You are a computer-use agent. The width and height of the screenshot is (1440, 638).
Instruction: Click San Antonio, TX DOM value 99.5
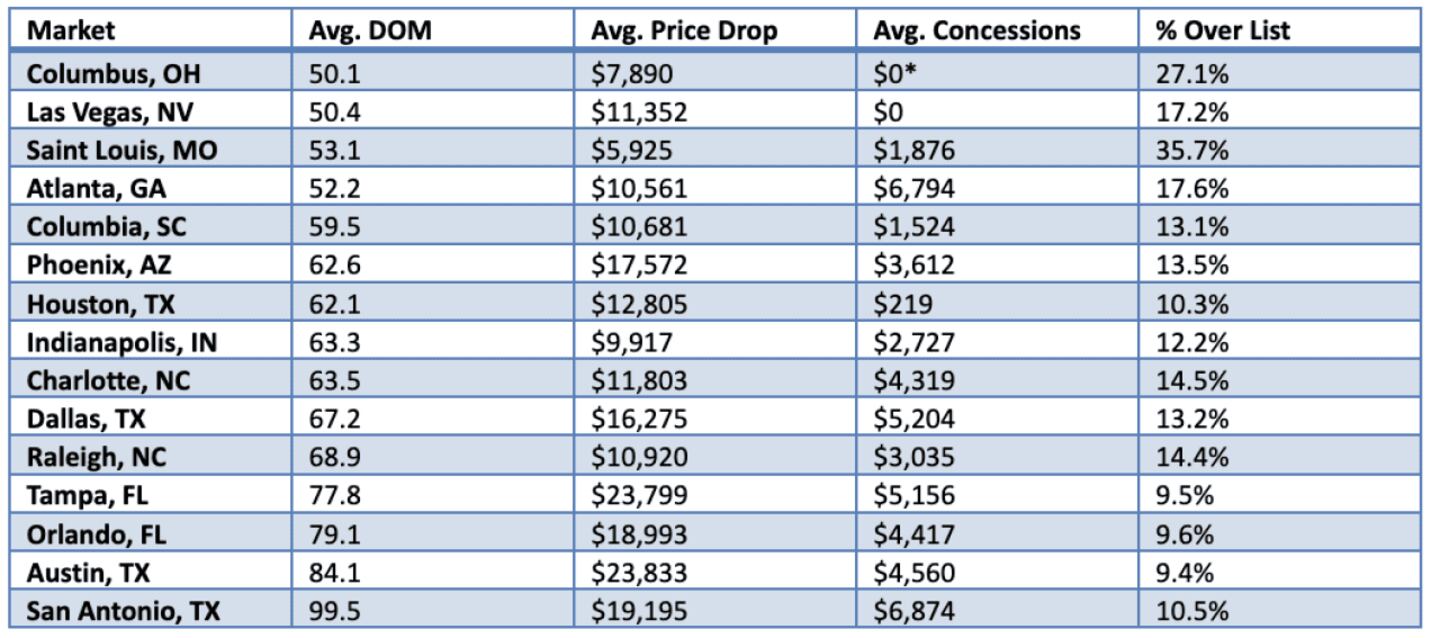(334, 610)
